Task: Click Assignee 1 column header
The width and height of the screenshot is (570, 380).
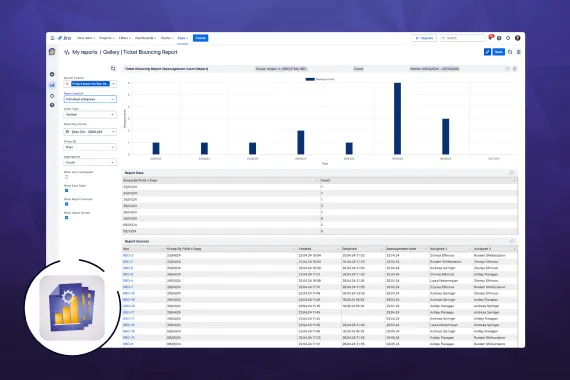Action: click(438, 249)
